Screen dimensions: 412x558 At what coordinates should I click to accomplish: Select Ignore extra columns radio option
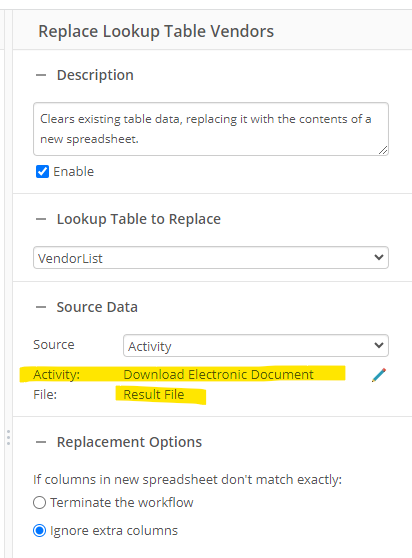tap(39, 531)
